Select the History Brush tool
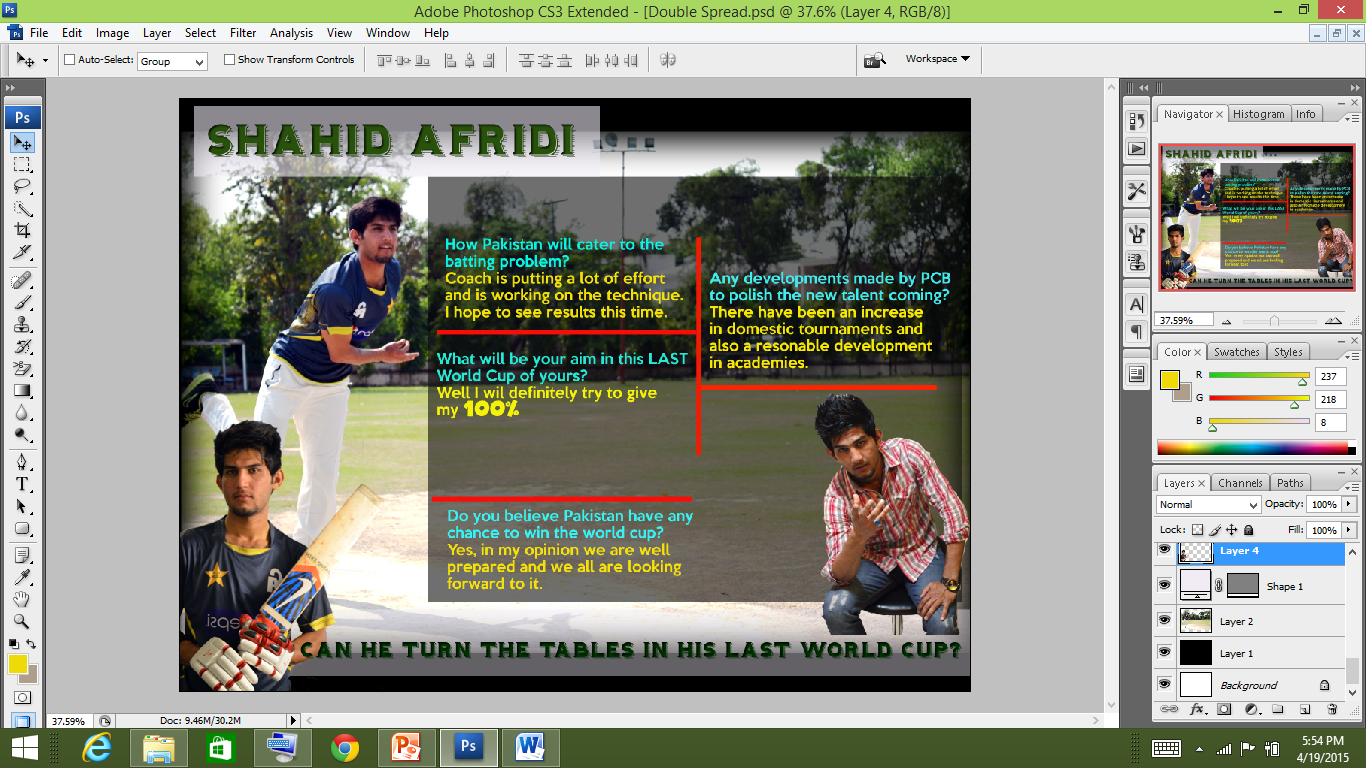1366x768 pixels. pyautogui.click(x=22, y=347)
